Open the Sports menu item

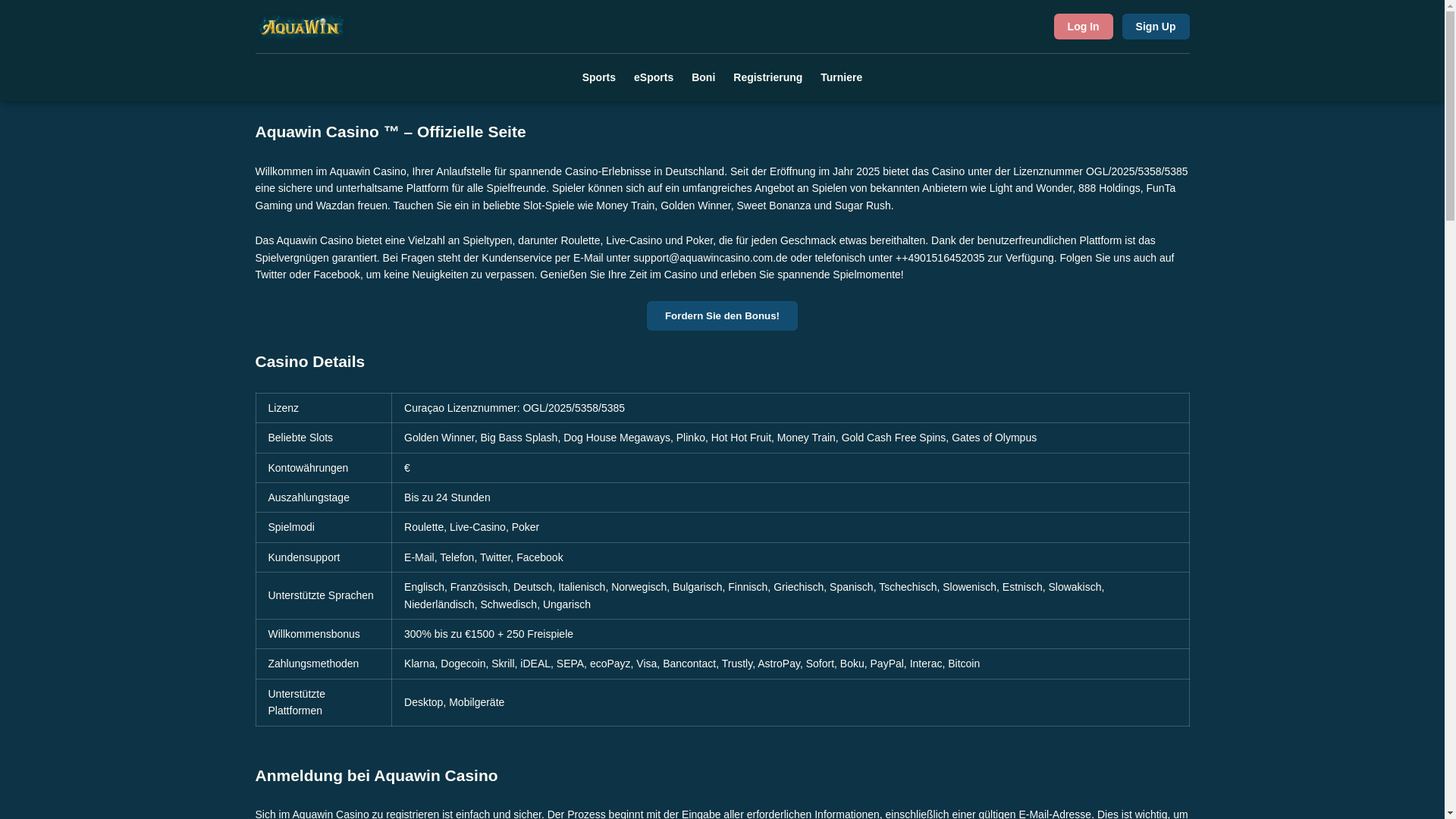[x=598, y=77]
